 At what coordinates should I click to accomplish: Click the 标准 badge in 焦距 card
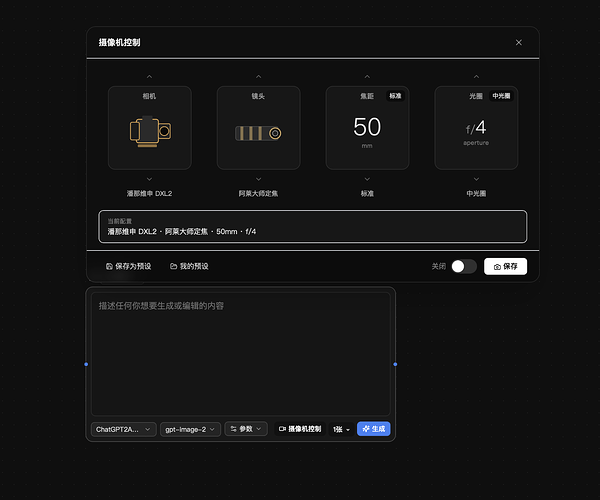click(395, 96)
